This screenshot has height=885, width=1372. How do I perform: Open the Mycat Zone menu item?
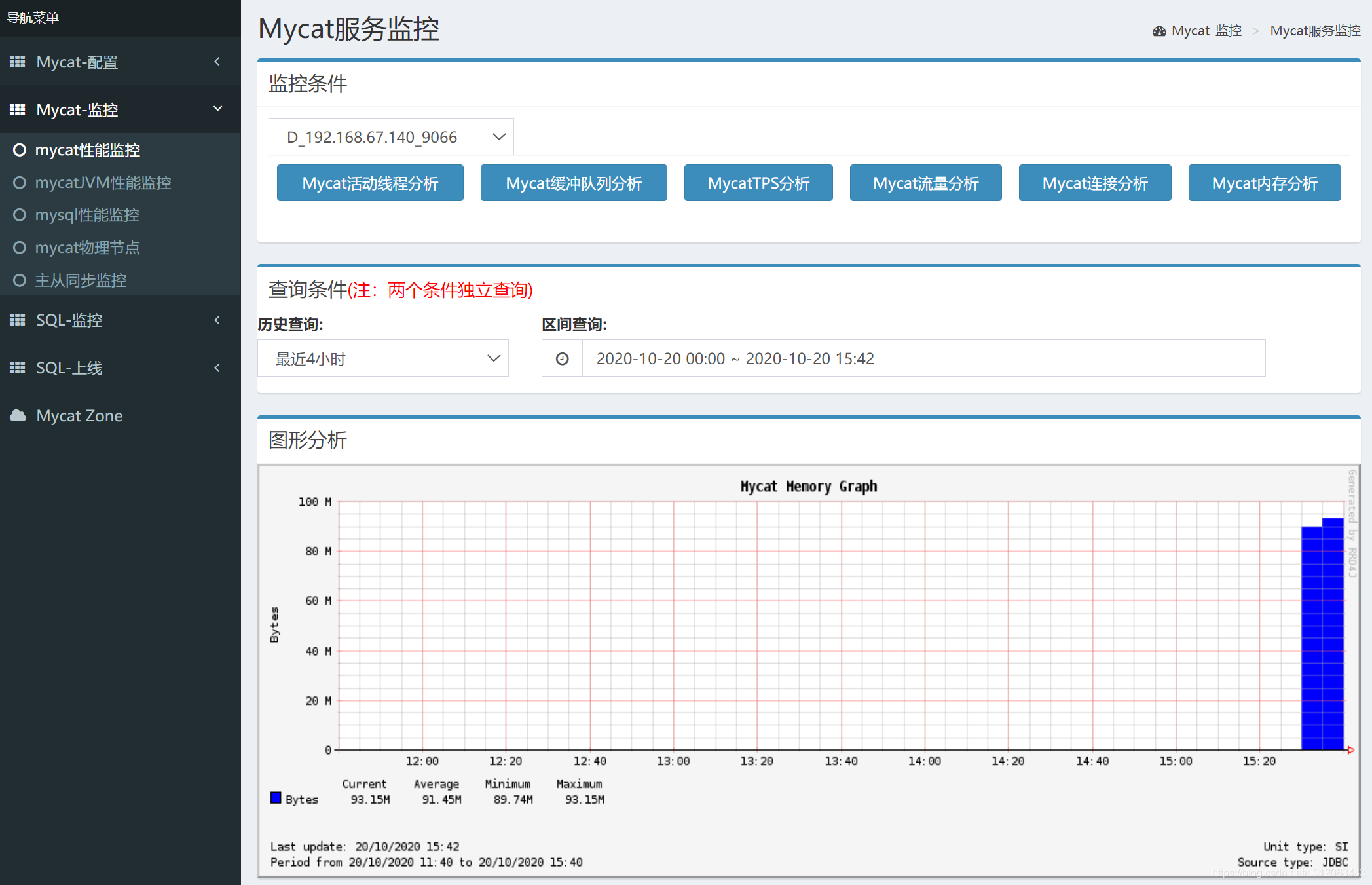pos(121,415)
